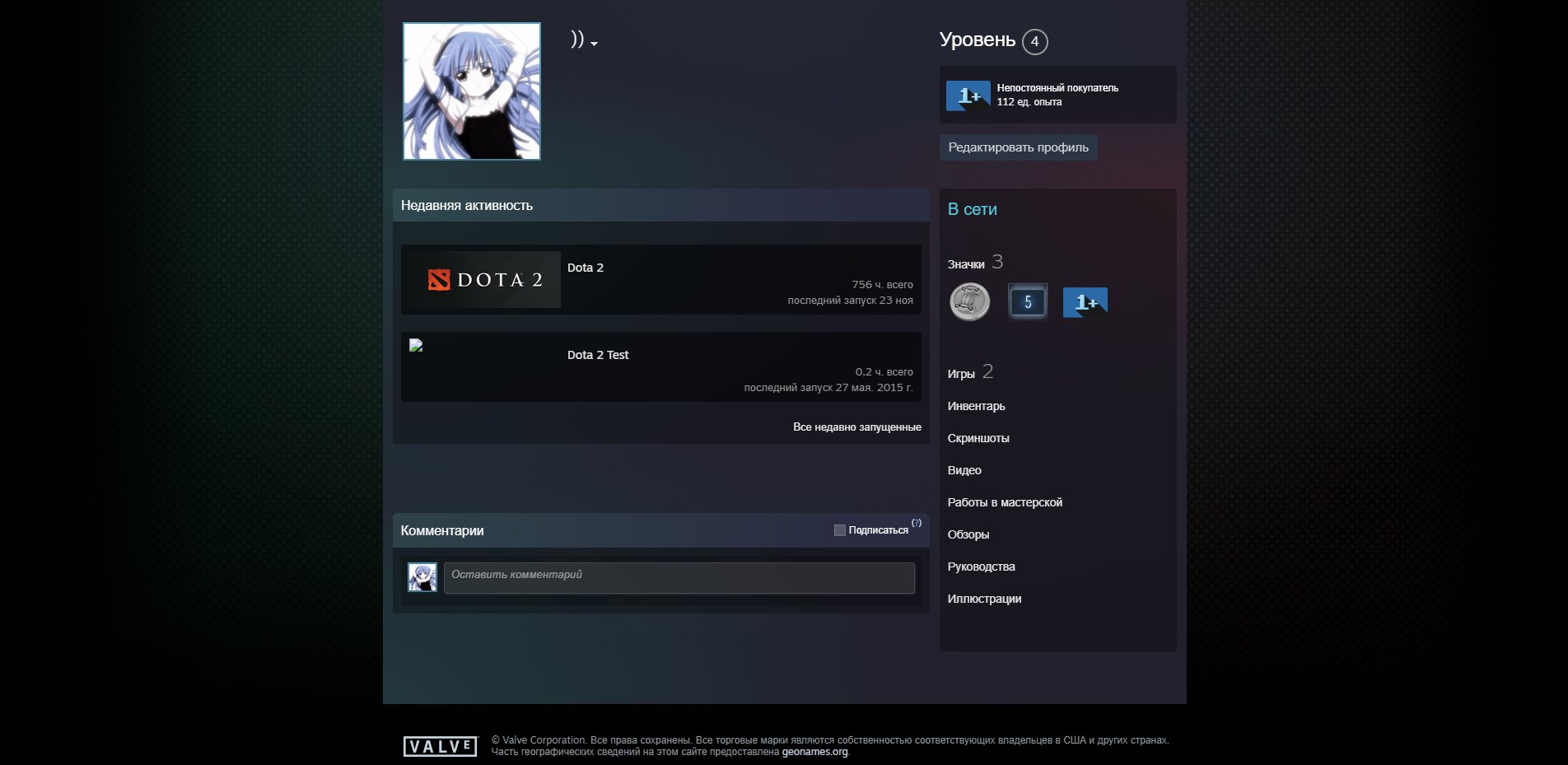Follow the geonames.org footer link

814,752
